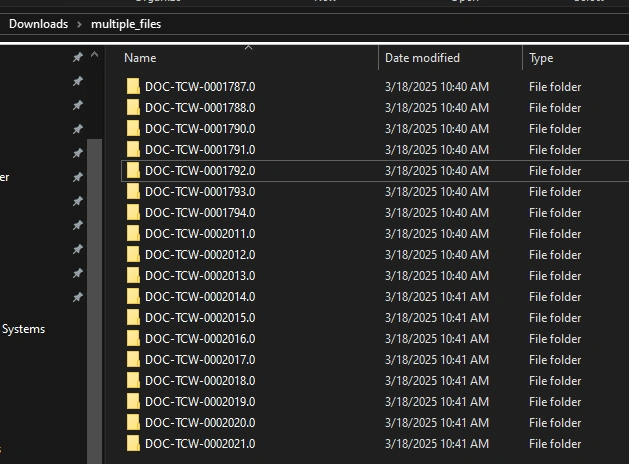Select folder name DOC-TCW-0001793.0

200,192
